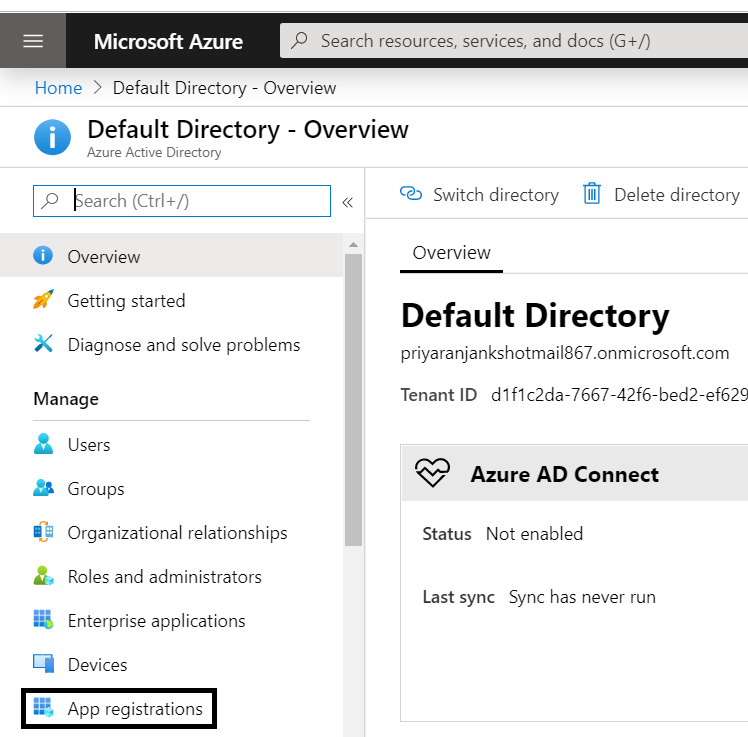
Task: Click the 'Sync has never run' value
Action: [582, 597]
